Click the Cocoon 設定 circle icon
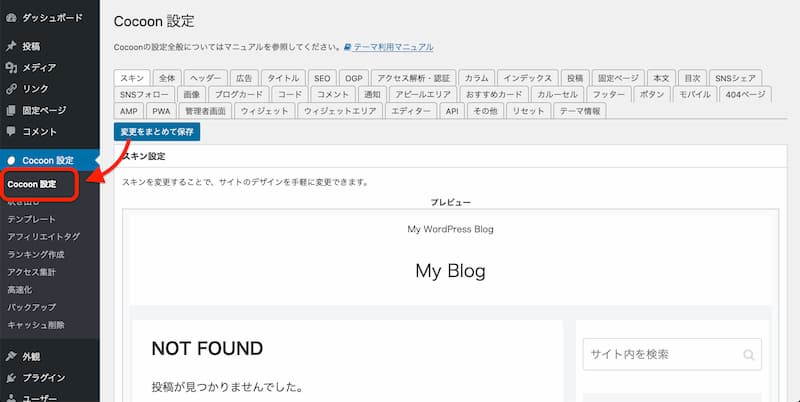The height and width of the screenshot is (402, 800). coord(11,160)
